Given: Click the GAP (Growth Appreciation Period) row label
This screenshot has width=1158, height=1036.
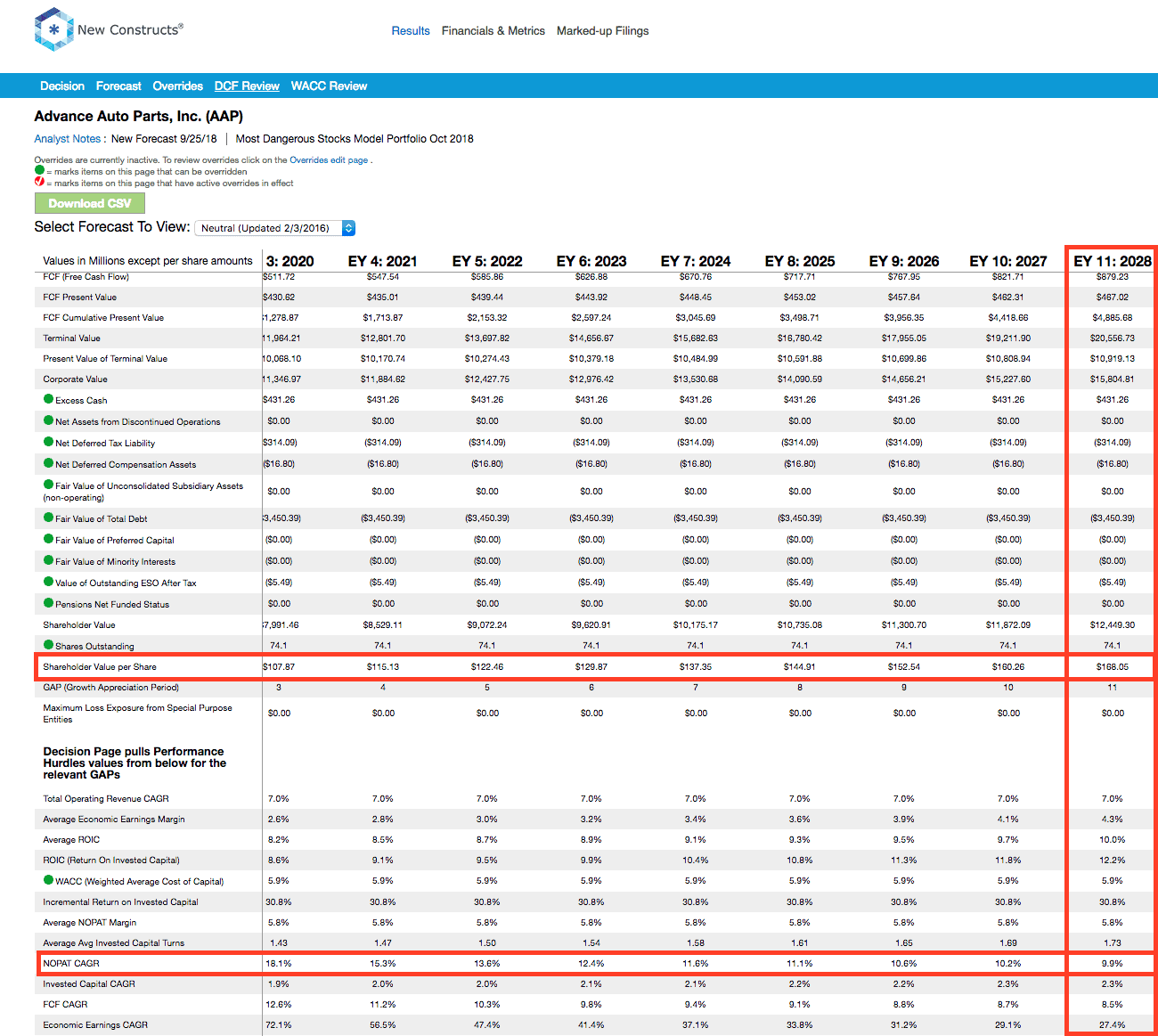Looking at the screenshot, I should click(111, 687).
